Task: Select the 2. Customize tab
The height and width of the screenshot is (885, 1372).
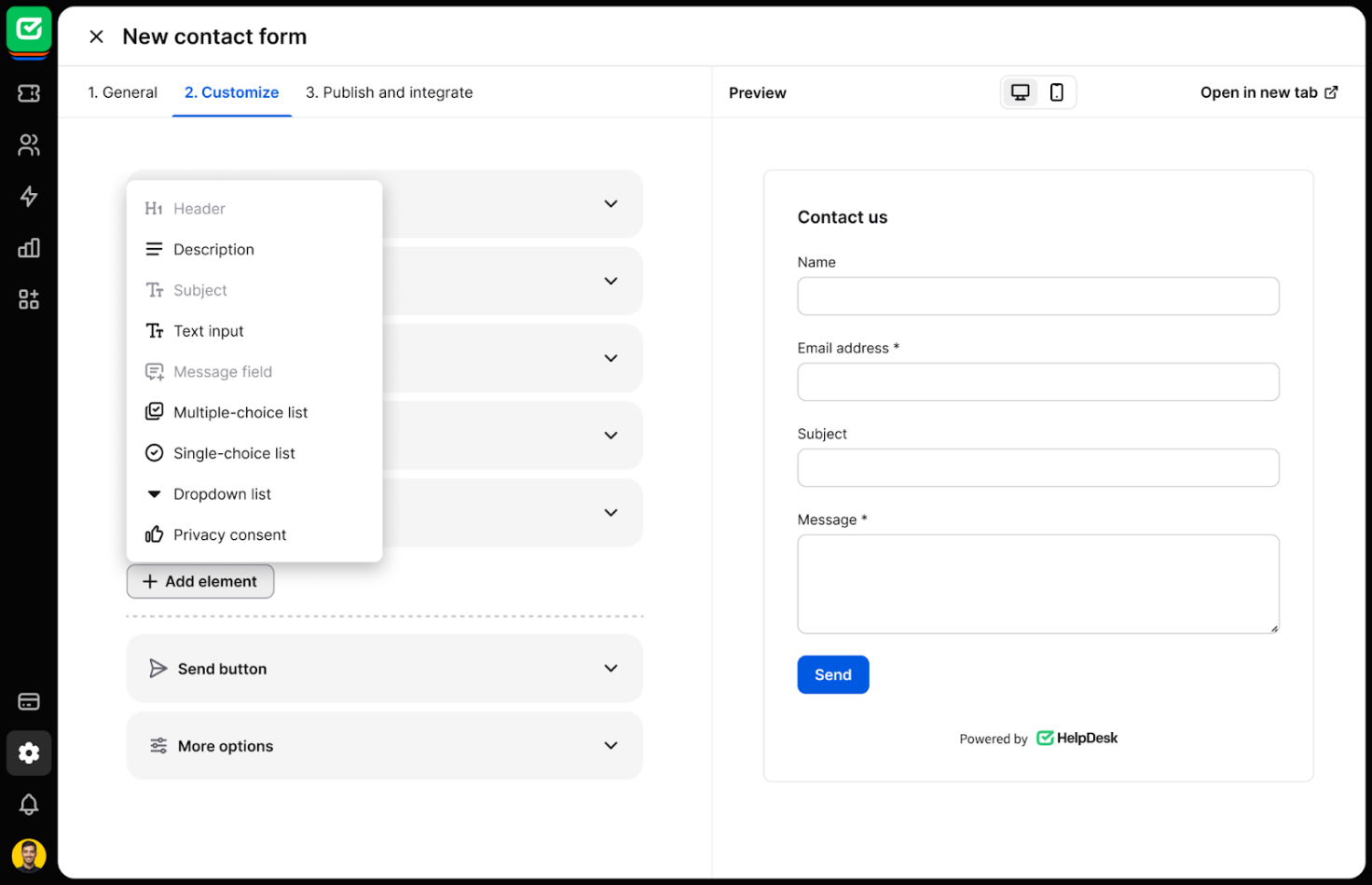Action: (x=231, y=92)
